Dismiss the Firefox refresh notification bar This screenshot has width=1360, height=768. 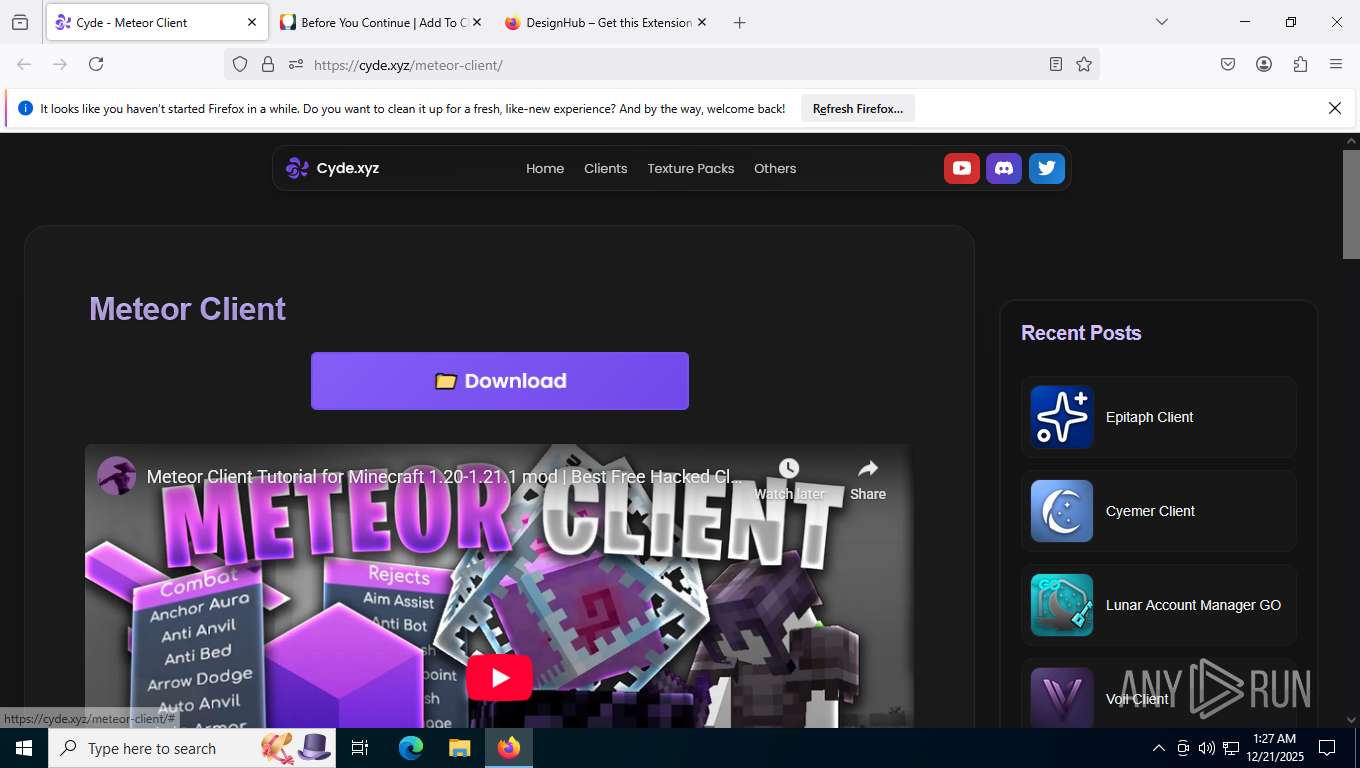click(x=1334, y=108)
